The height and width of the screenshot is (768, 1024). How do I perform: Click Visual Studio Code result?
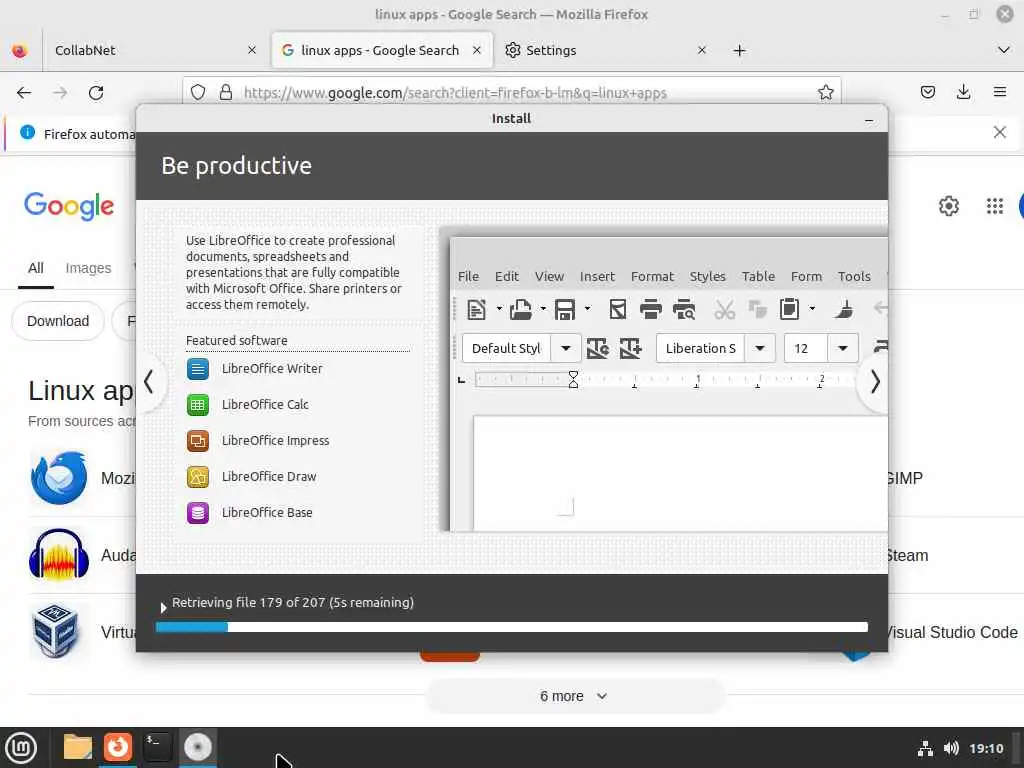point(952,632)
